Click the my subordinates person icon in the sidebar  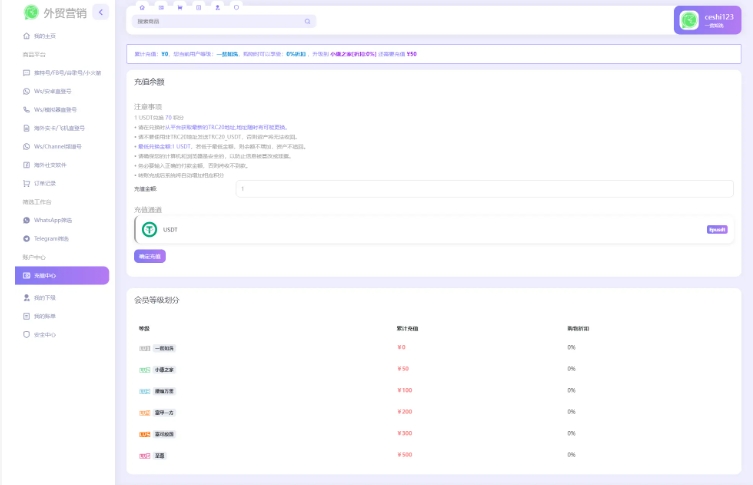[x=26, y=298]
